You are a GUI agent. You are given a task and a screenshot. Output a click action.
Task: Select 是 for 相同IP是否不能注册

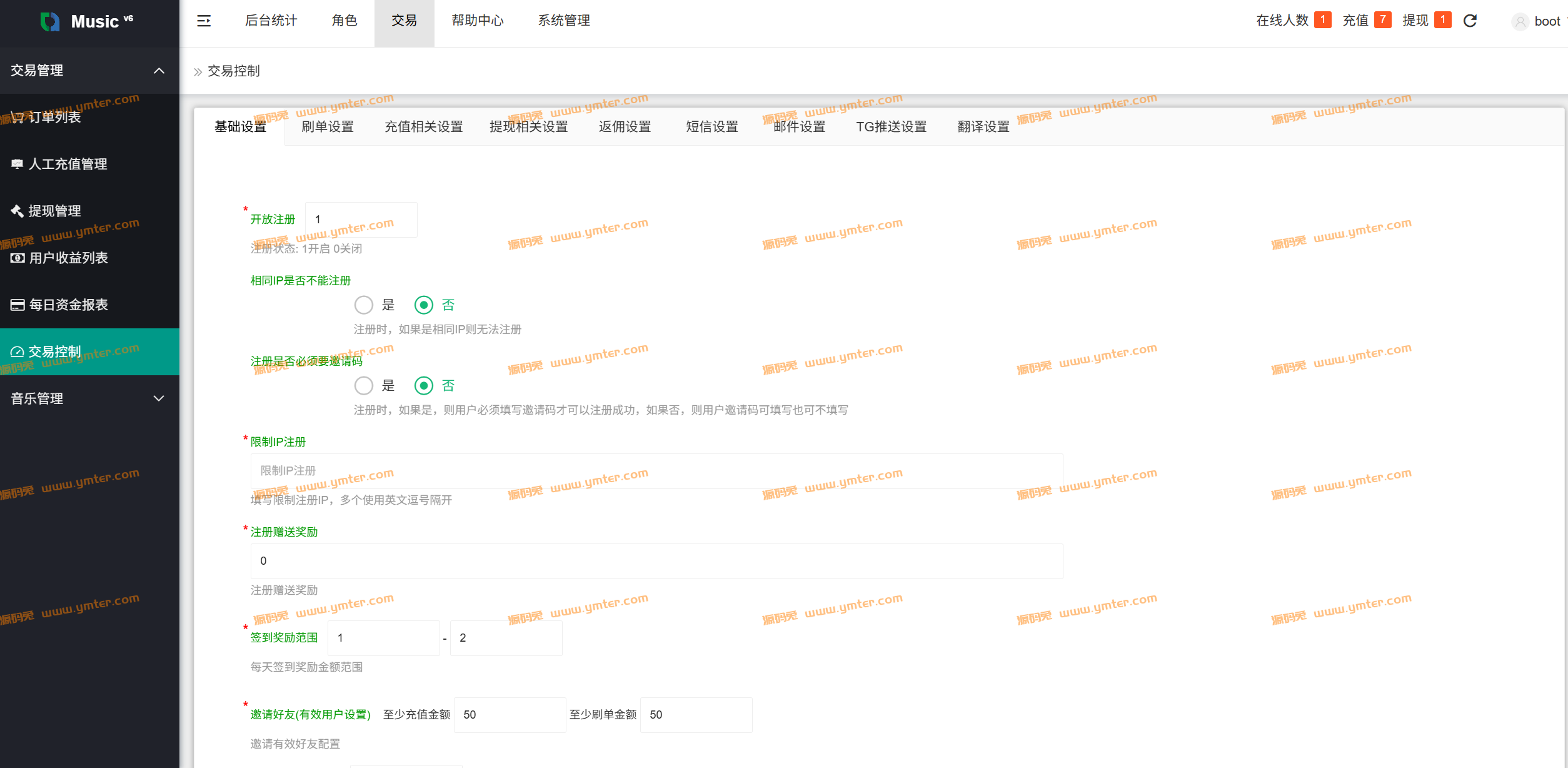click(x=364, y=305)
